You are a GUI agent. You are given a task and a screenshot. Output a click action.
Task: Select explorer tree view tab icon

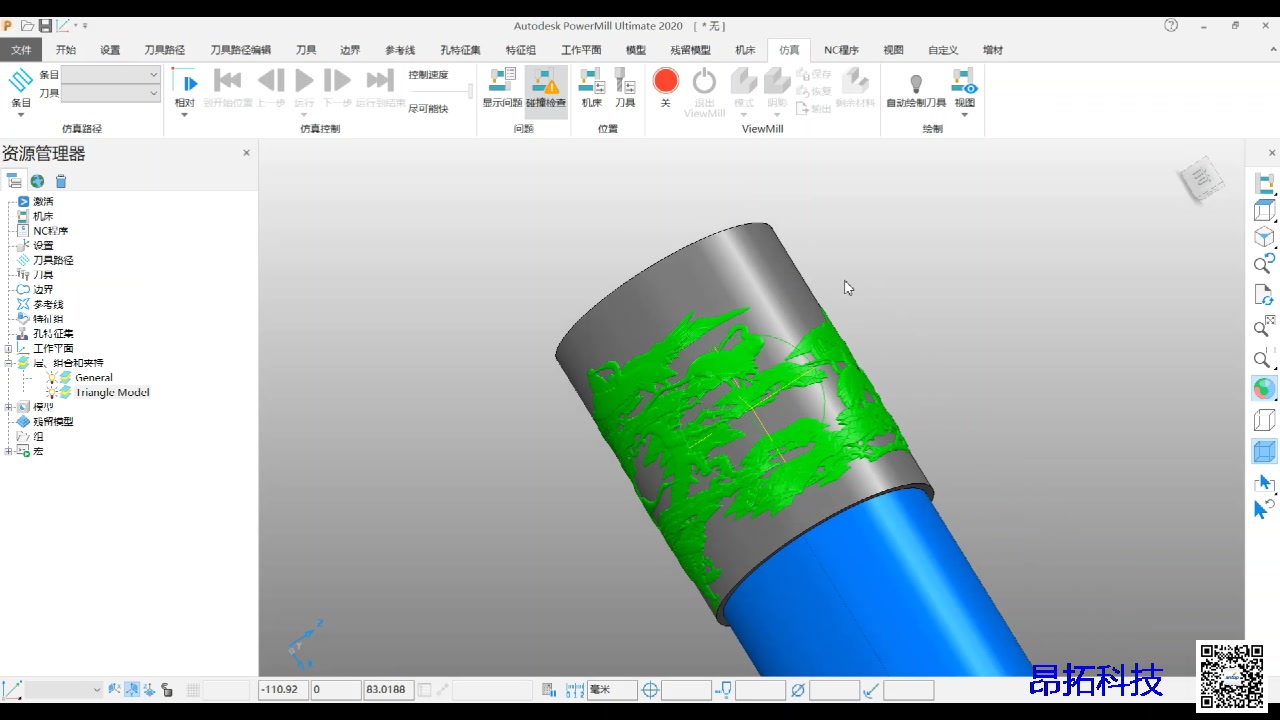[x=14, y=181]
